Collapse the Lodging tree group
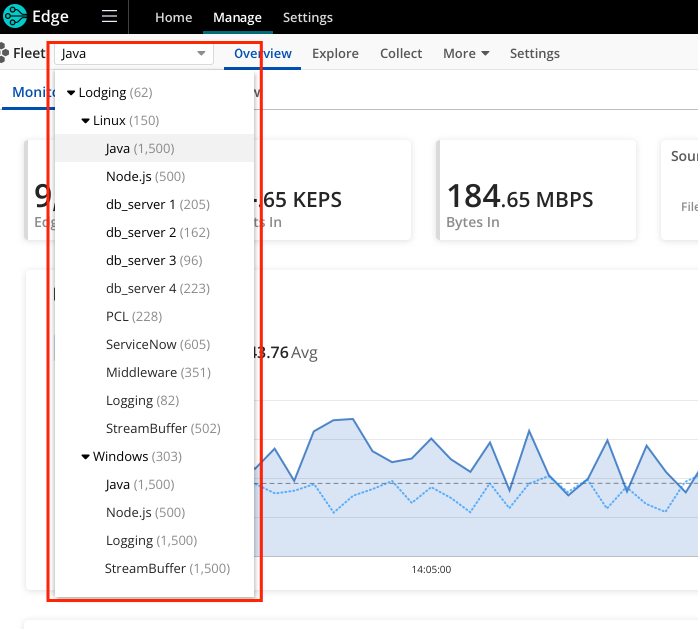Image resolution: width=698 pixels, height=629 pixels. pos(72,93)
